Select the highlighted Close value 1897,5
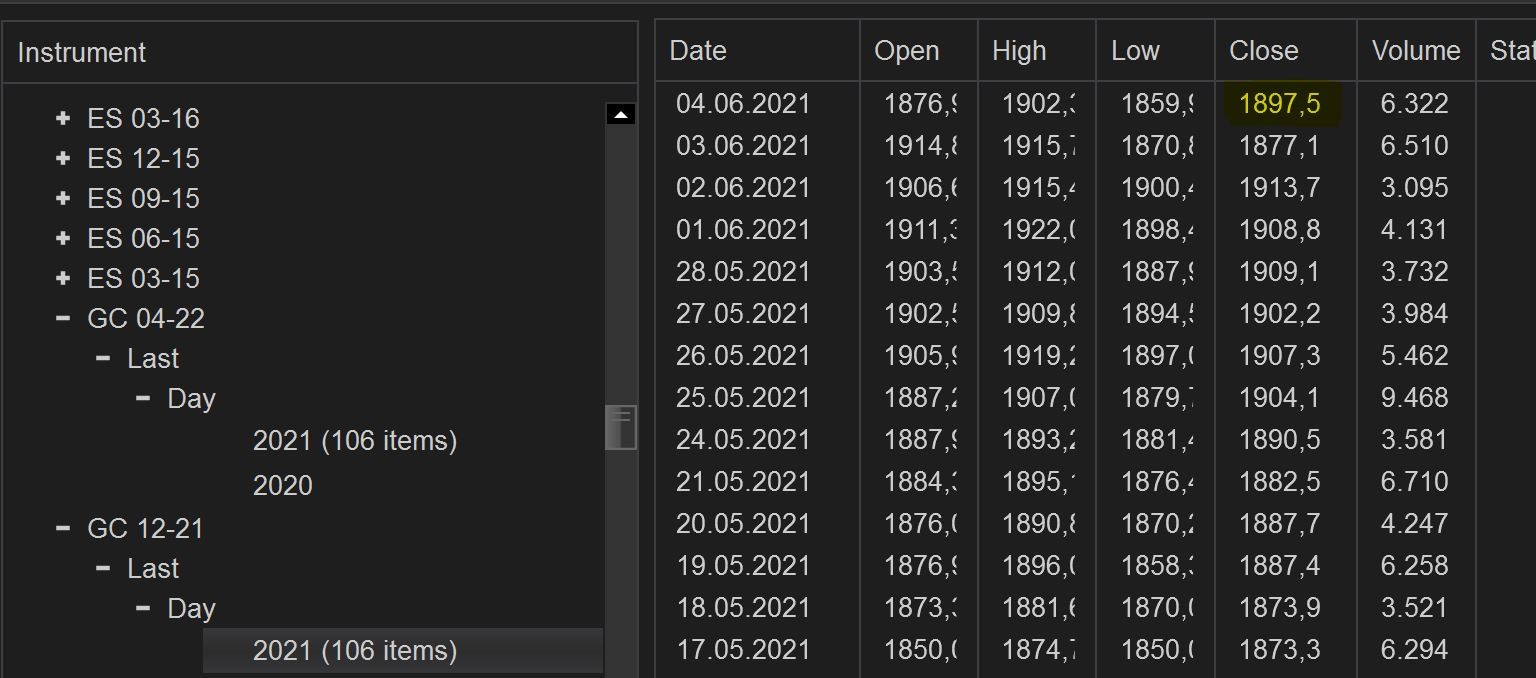 click(x=1280, y=104)
